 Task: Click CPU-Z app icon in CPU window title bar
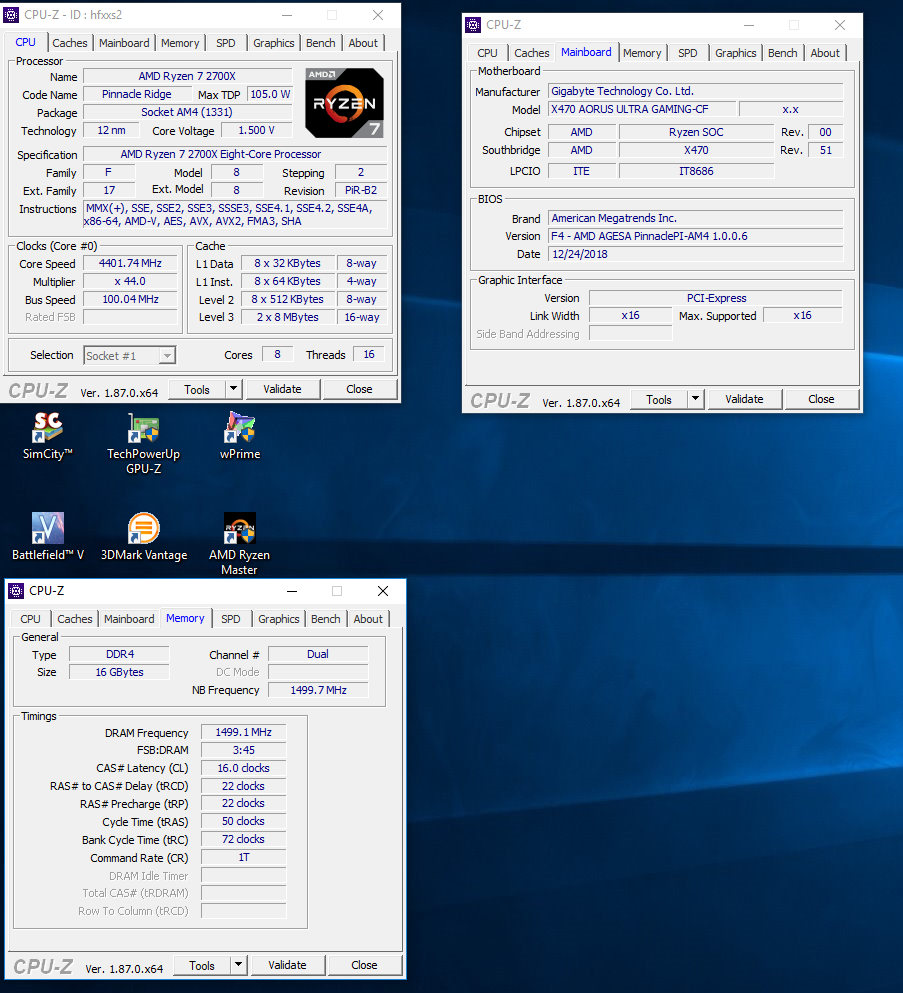(11, 15)
